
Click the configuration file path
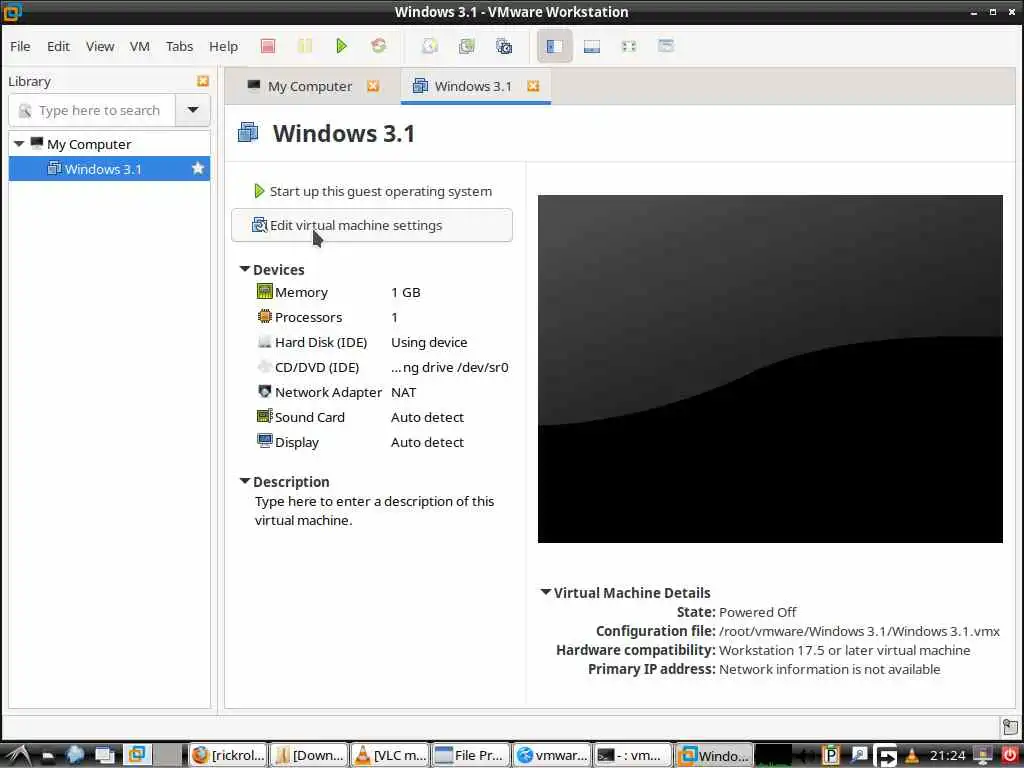click(x=859, y=632)
